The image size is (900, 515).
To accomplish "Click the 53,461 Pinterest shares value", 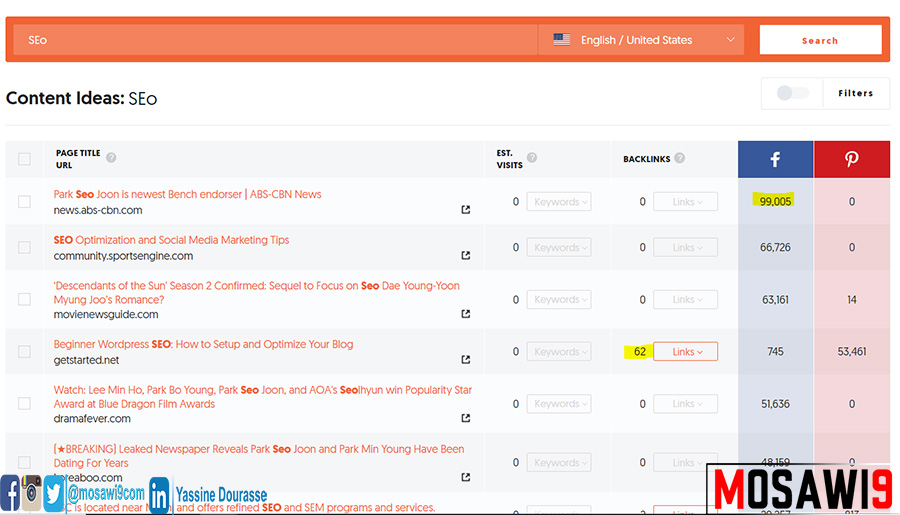I will pyautogui.click(x=852, y=351).
